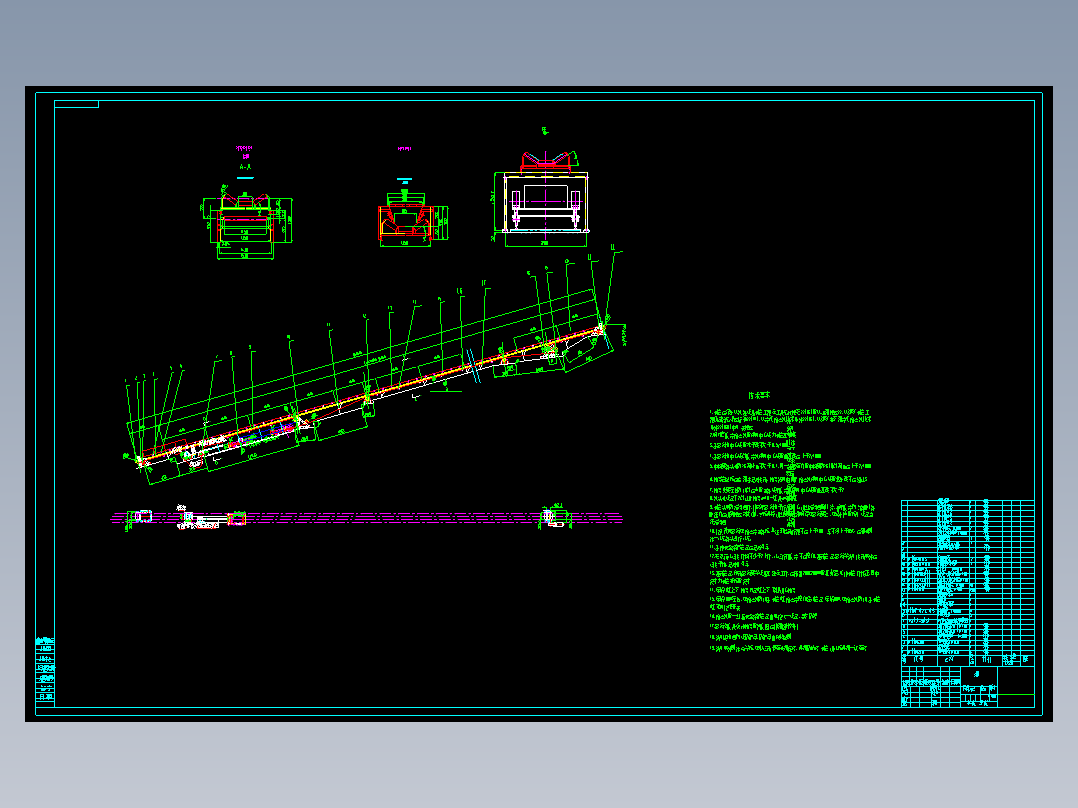Click the A-A section label

pos(245,167)
